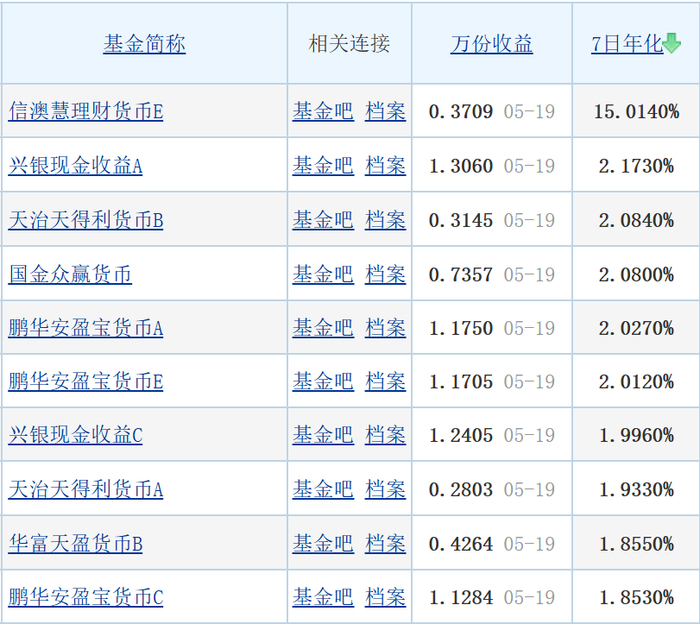This screenshot has width=700, height=624.
Task: Open 华富天盈货币B fund link
Action: coord(75,544)
